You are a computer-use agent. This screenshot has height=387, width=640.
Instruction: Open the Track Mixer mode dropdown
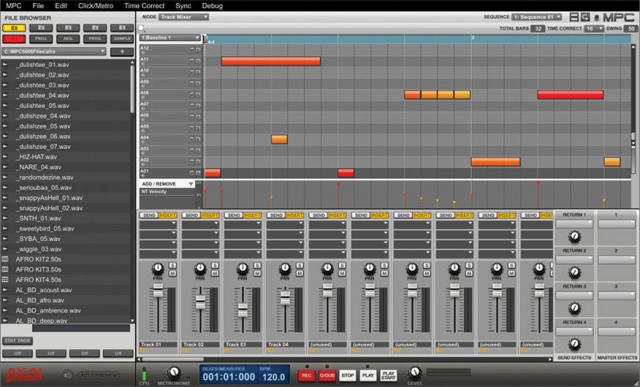[x=184, y=17]
